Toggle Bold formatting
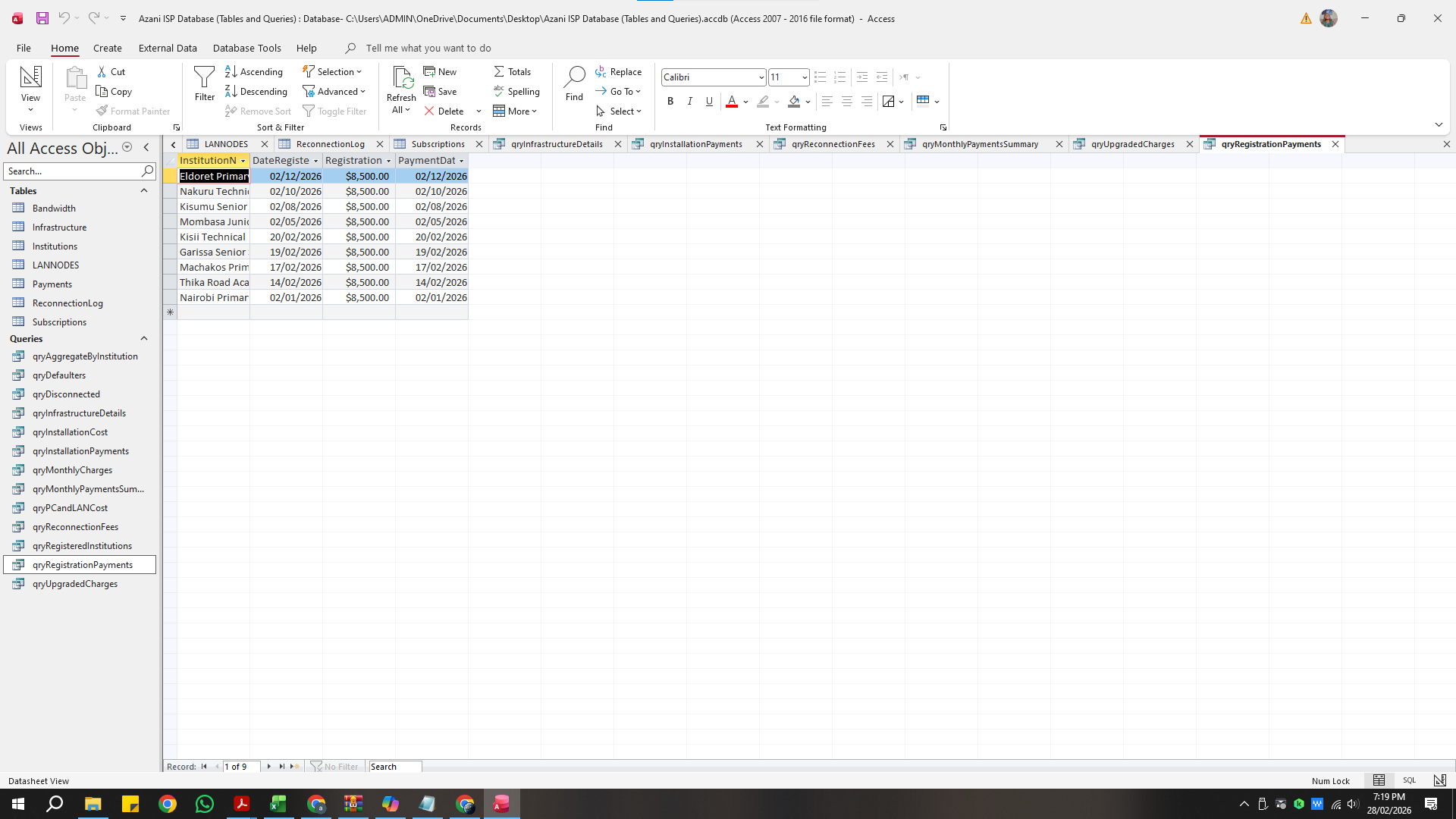 [x=670, y=101]
